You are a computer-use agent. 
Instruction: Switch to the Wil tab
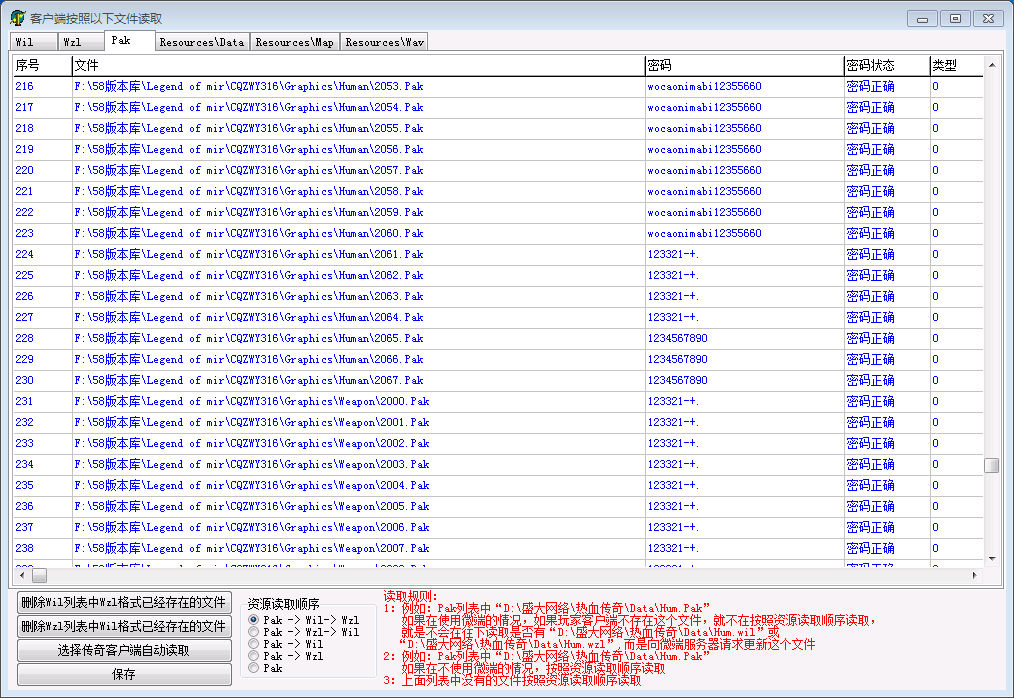coord(34,42)
